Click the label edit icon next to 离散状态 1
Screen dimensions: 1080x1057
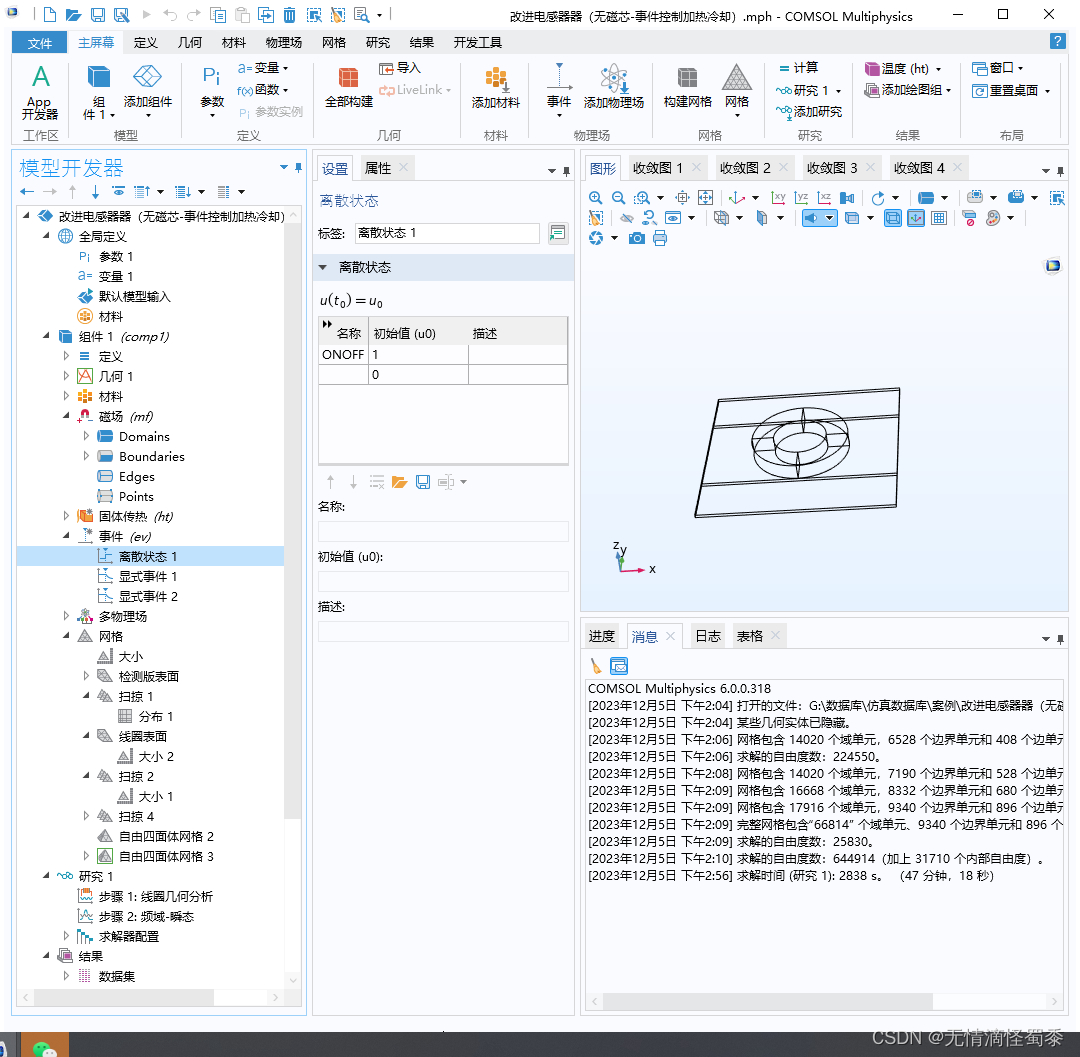point(557,233)
